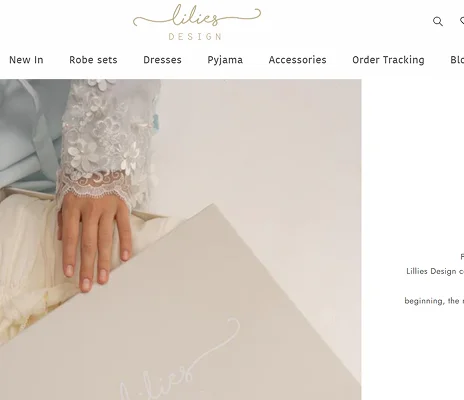
Task: Open the Order Tracking page
Action: (388, 60)
